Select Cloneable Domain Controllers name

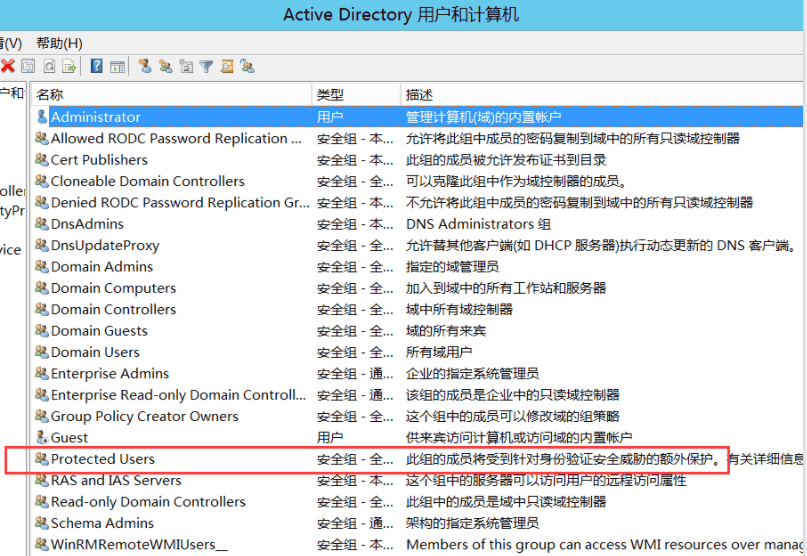click(148, 181)
